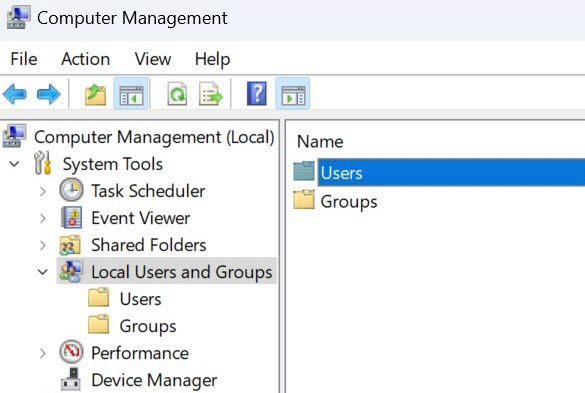585x393 pixels.
Task: Open the View menu
Action: pos(153,59)
